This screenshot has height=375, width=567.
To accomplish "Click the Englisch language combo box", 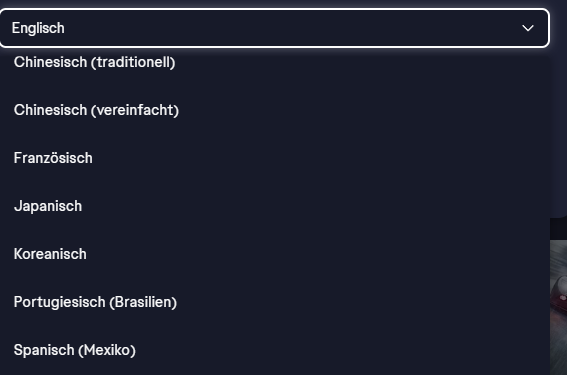I will [274, 28].
